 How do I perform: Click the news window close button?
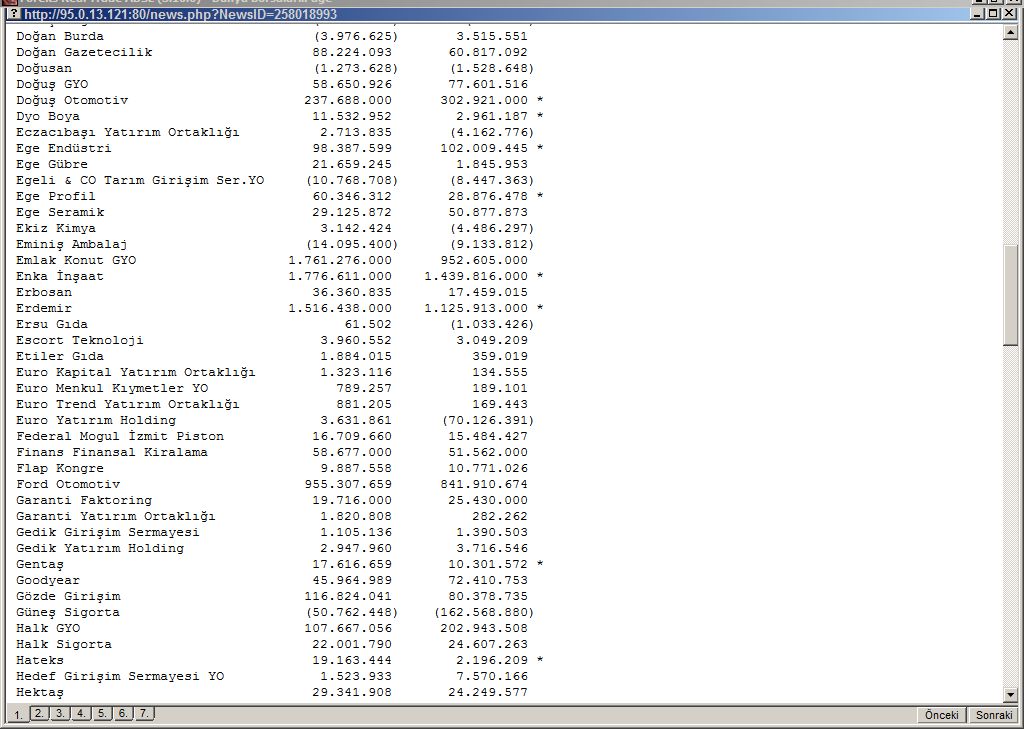pos(1009,13)
